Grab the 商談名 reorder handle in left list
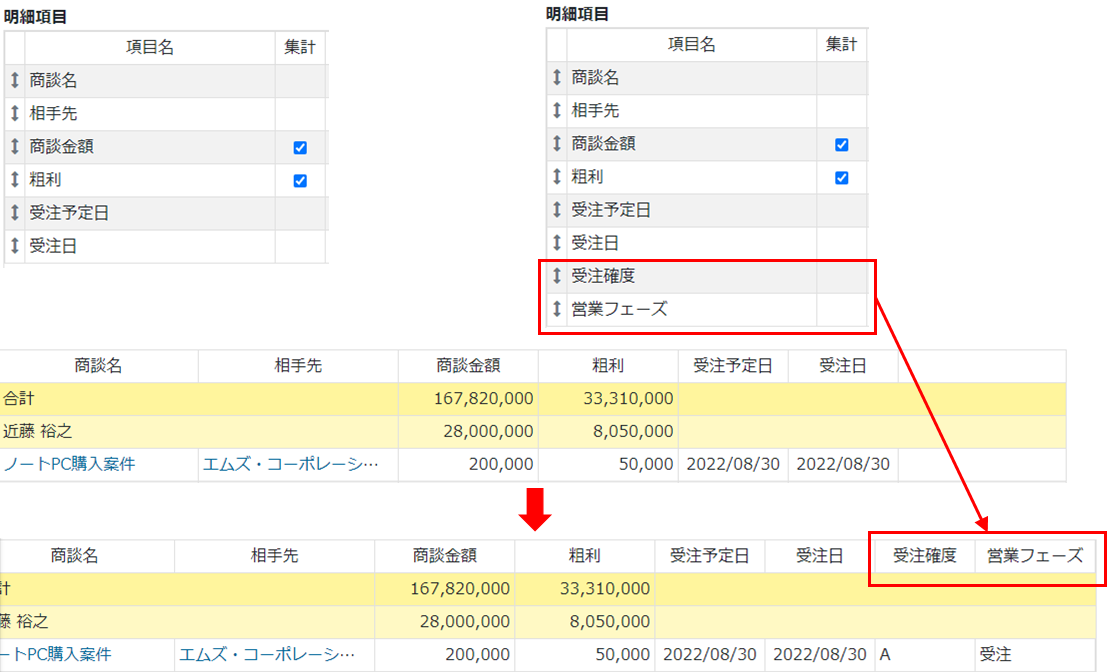The image size is (1107, 672). [15, 80]
